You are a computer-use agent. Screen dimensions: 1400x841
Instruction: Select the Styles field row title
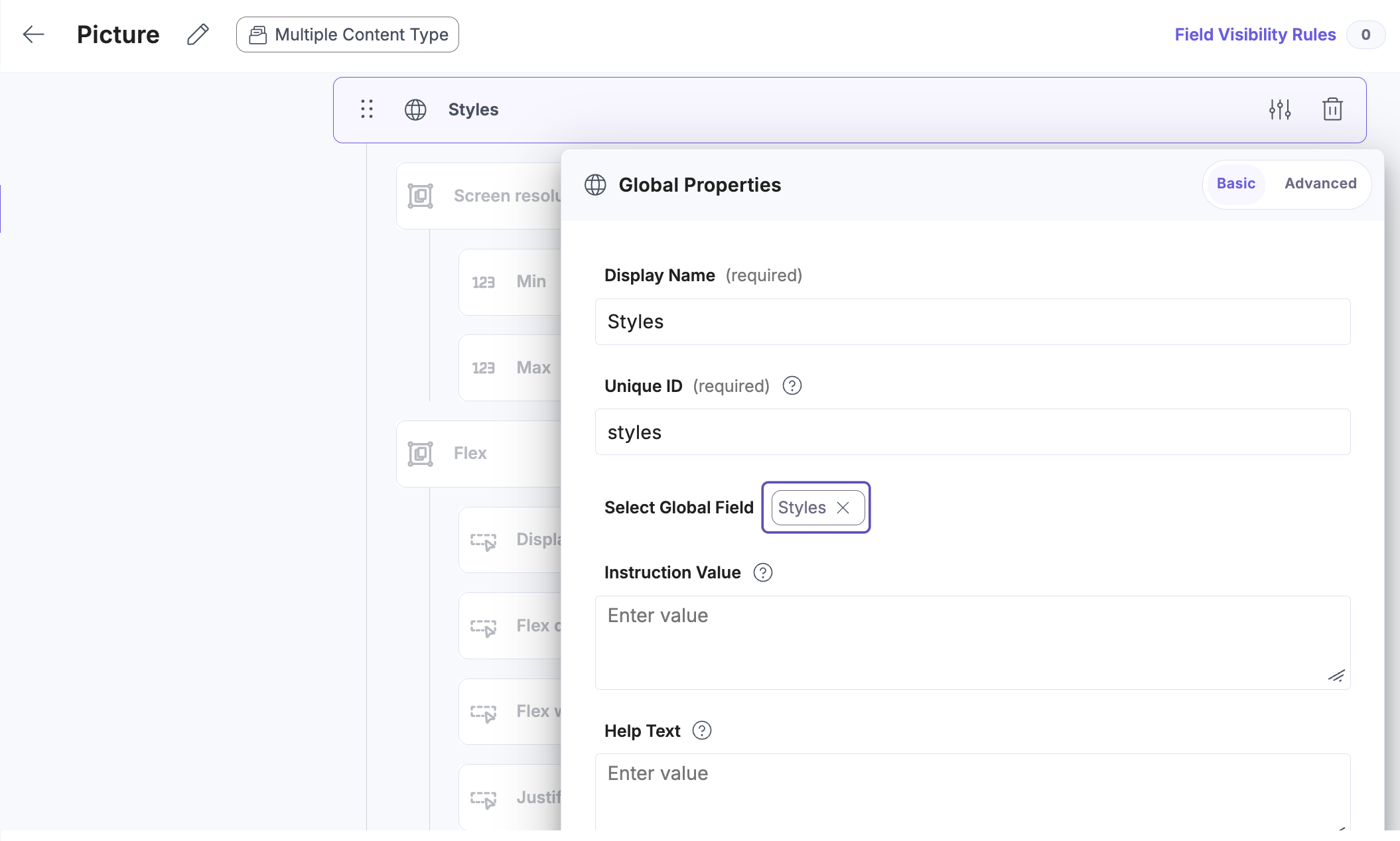click(473, 109)
